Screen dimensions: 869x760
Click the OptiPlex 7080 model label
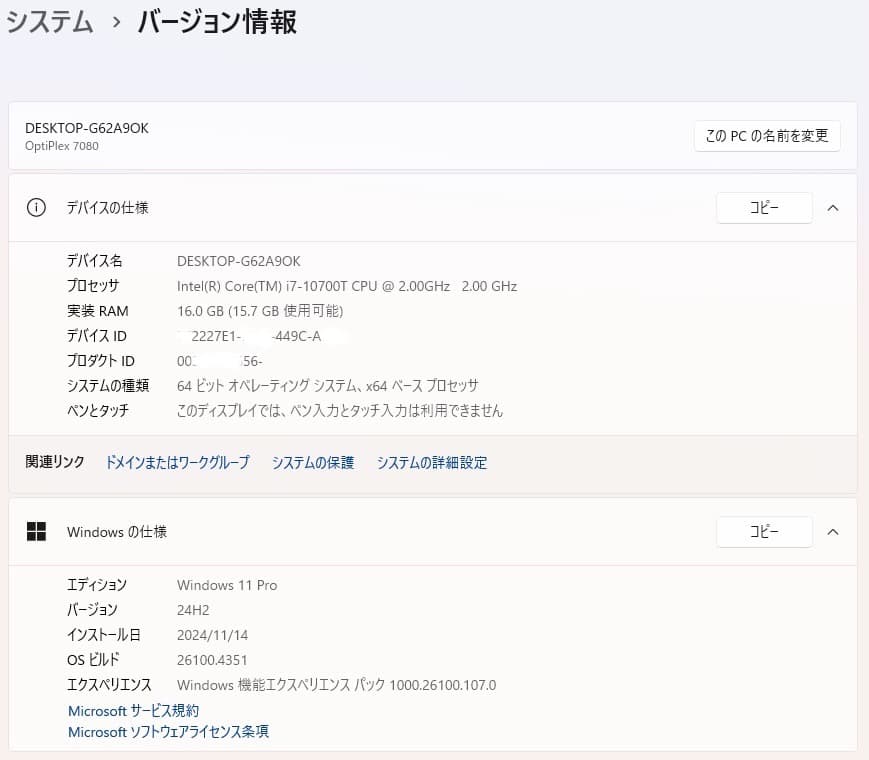tap(61, 146)
